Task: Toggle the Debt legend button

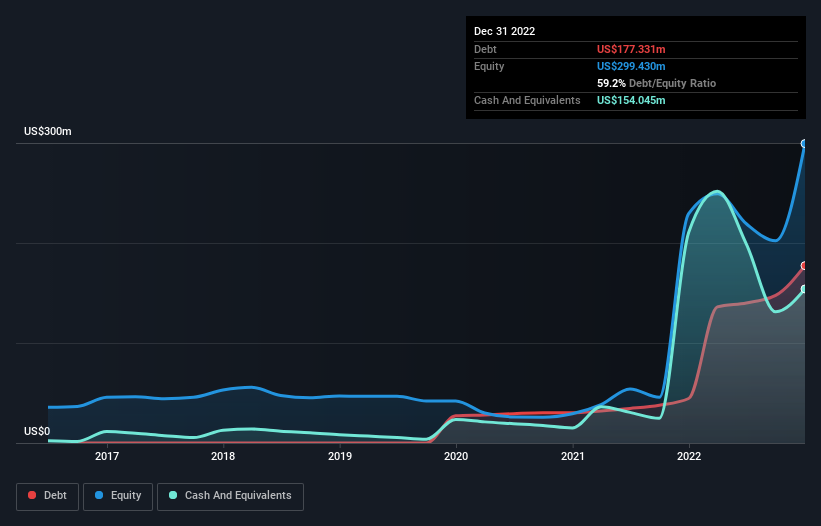Action: coord(47,496)
